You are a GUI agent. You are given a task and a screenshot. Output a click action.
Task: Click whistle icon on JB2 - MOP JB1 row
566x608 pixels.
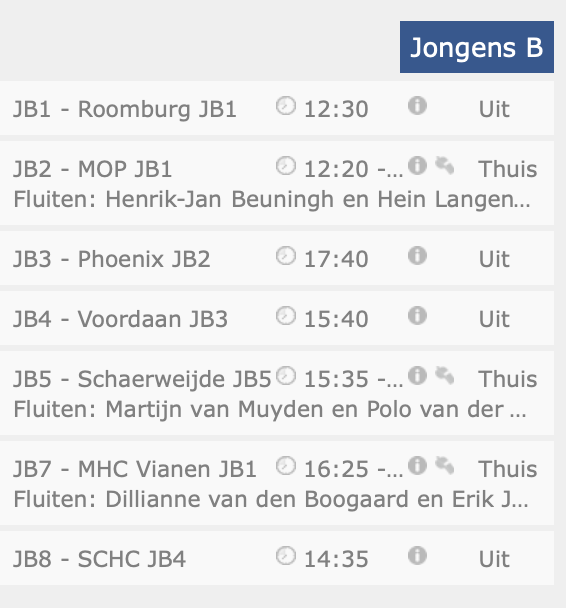click(x=445, y=166)
